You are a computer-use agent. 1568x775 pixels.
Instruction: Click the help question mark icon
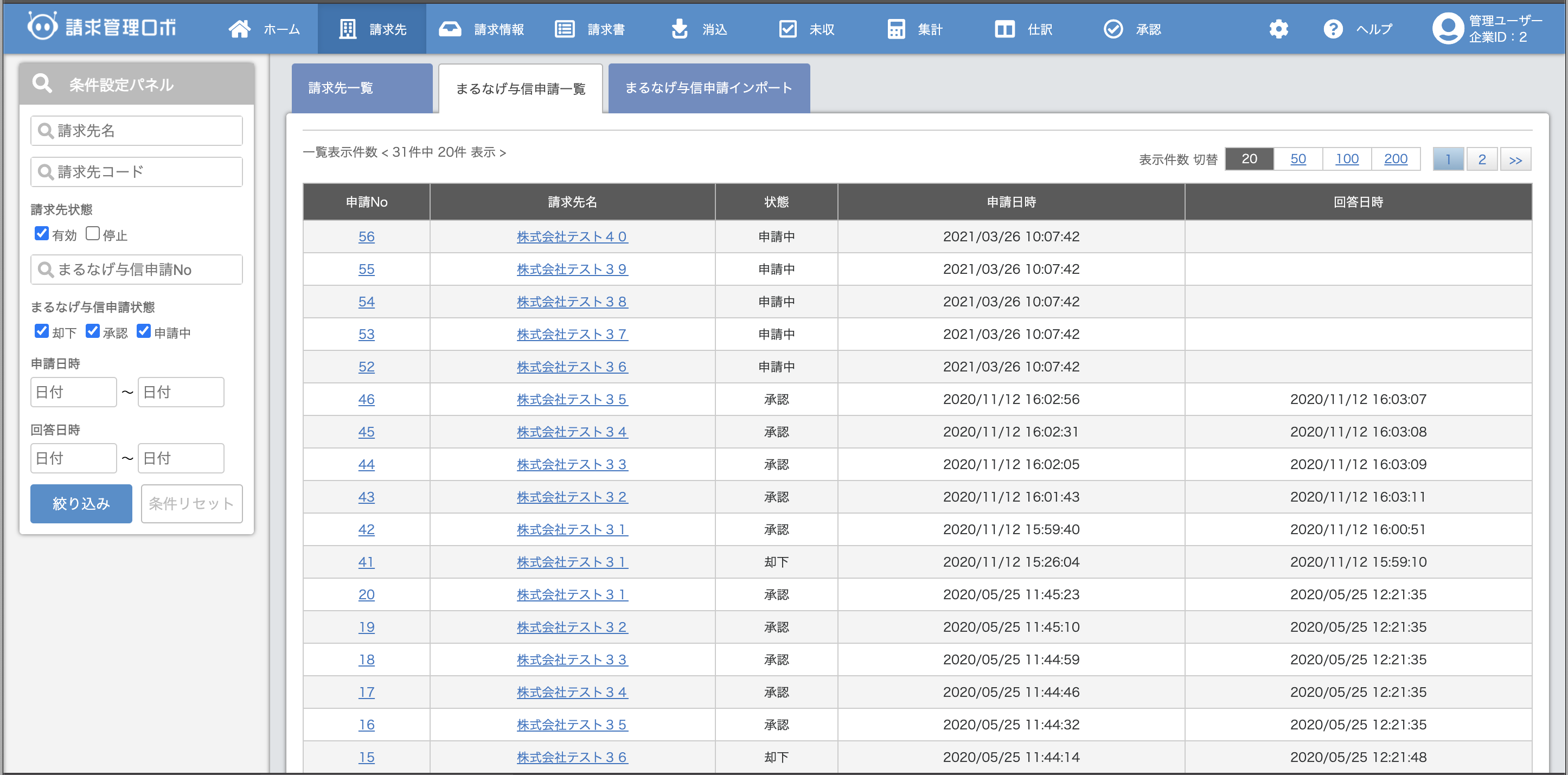pyautogui.click(x=1333, y=29)
